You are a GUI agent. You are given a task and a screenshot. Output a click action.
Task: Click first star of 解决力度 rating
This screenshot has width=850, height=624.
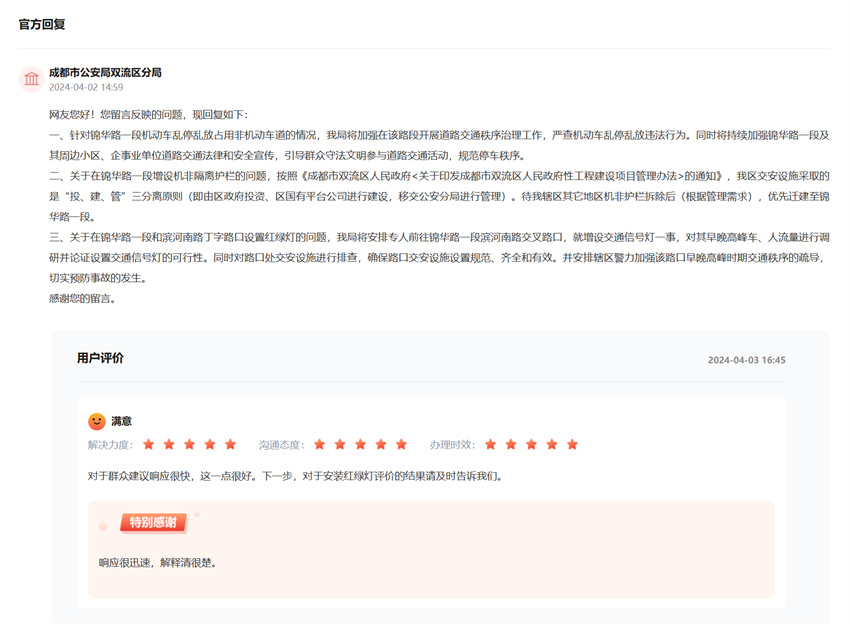click(x=148, y=444)
